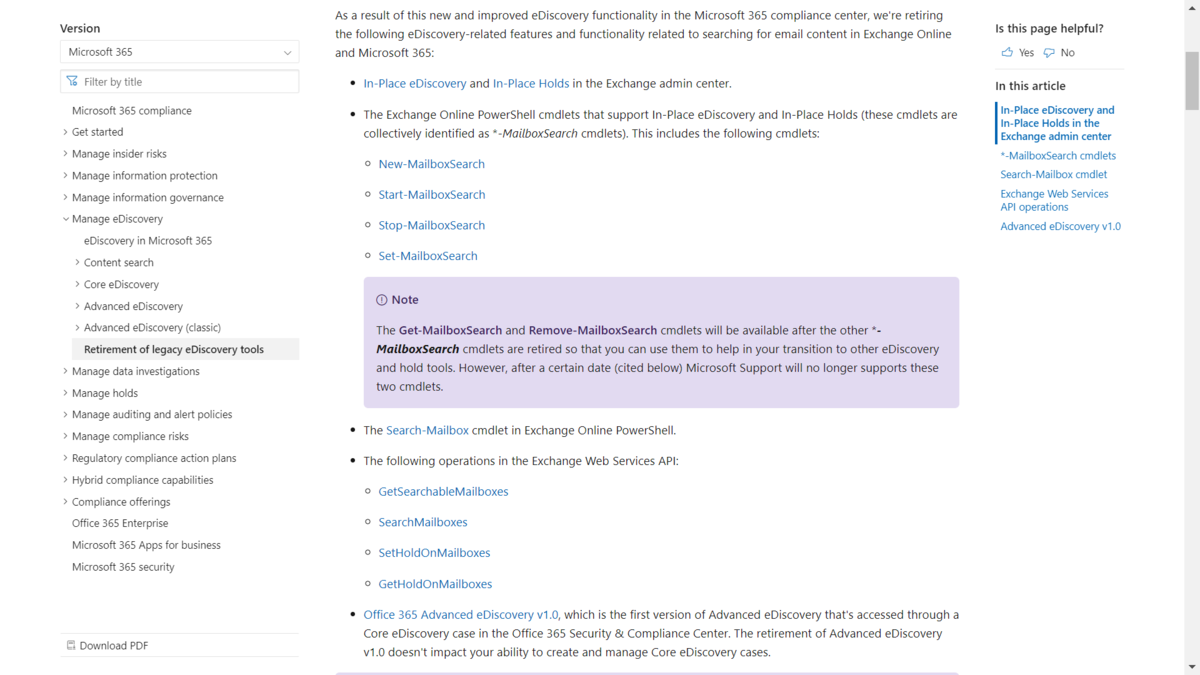
Task: Click the page vertical scrollbar thumb
Action: 1191,81
